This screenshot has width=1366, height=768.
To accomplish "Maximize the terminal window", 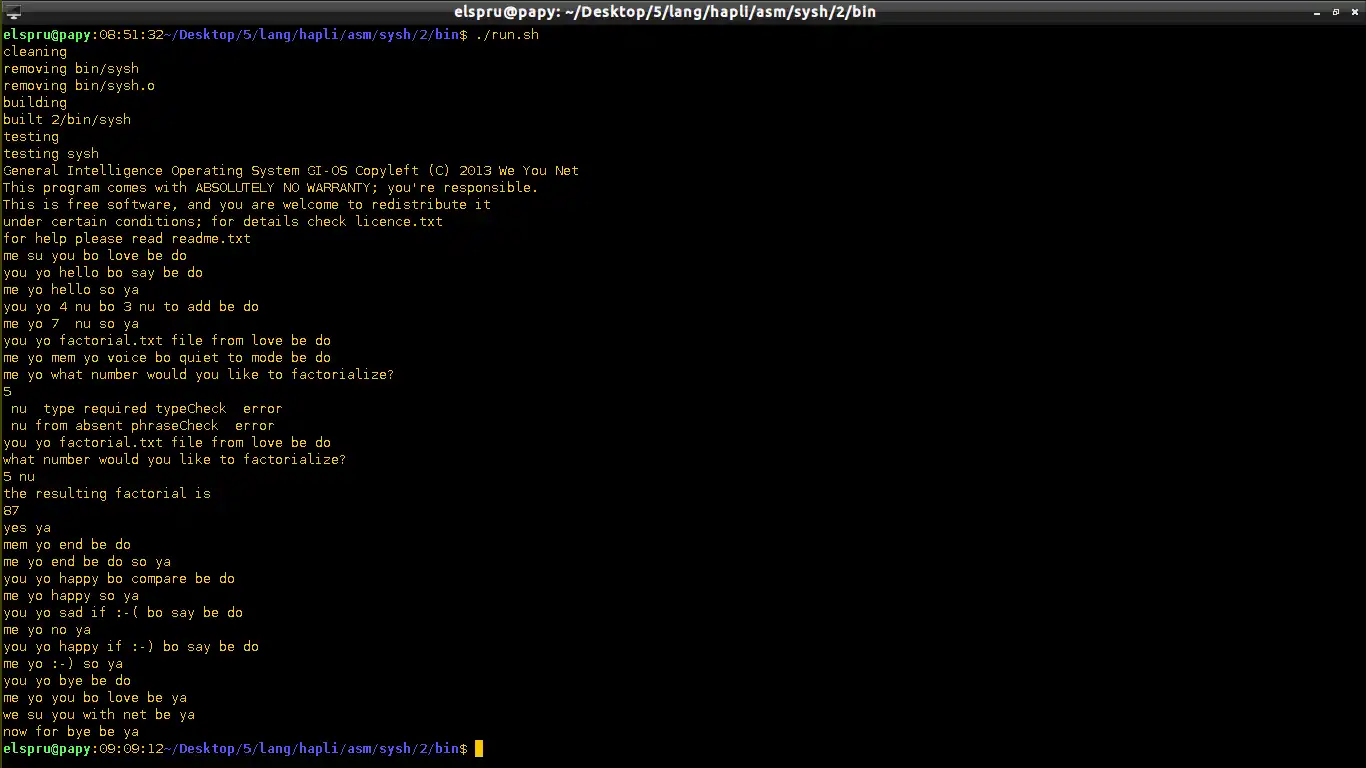I will (x=1336, y=12).
